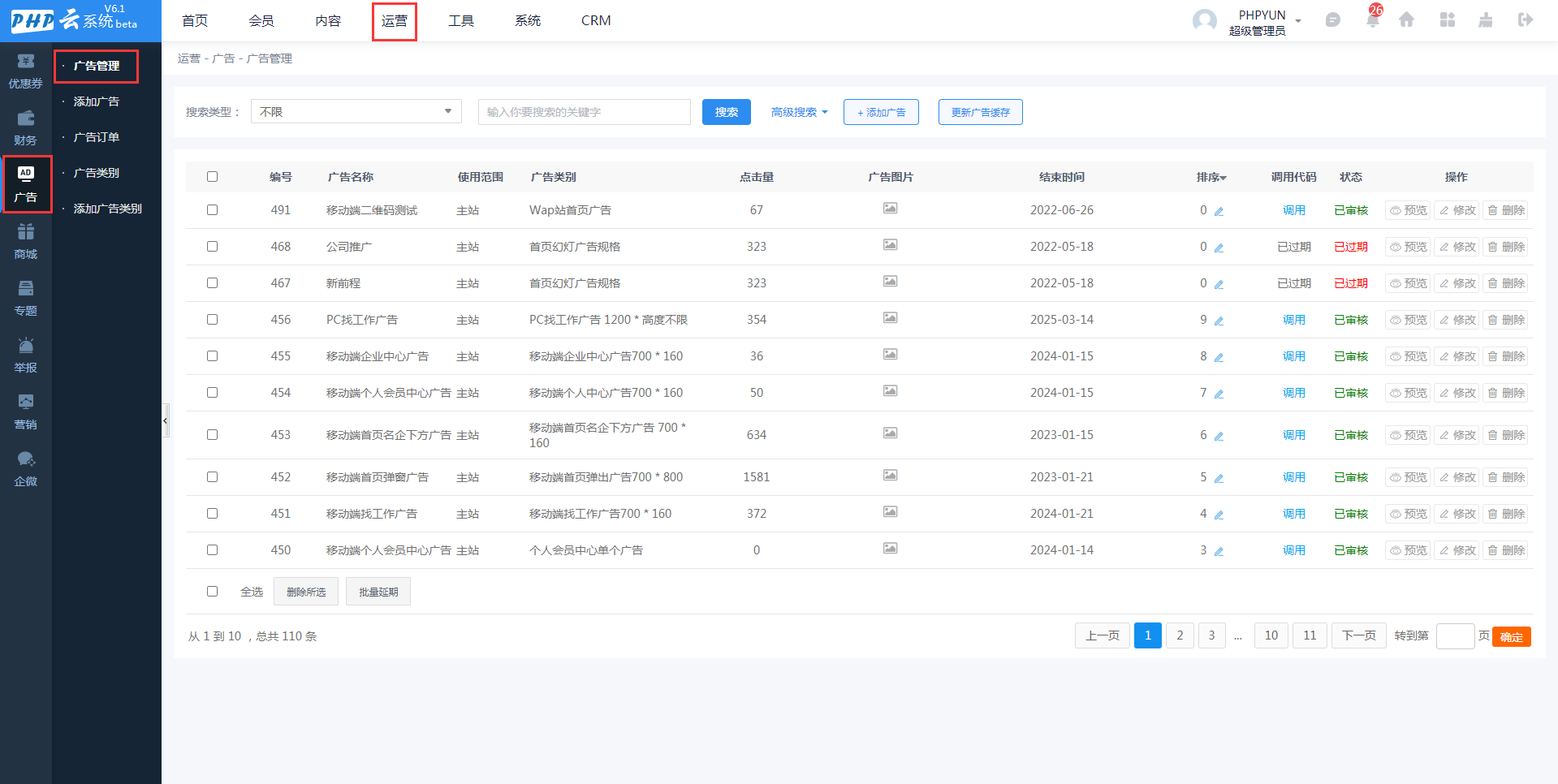Open the 工具 top menu
Screen dimensions: 1558x784
tap(461, 21)
